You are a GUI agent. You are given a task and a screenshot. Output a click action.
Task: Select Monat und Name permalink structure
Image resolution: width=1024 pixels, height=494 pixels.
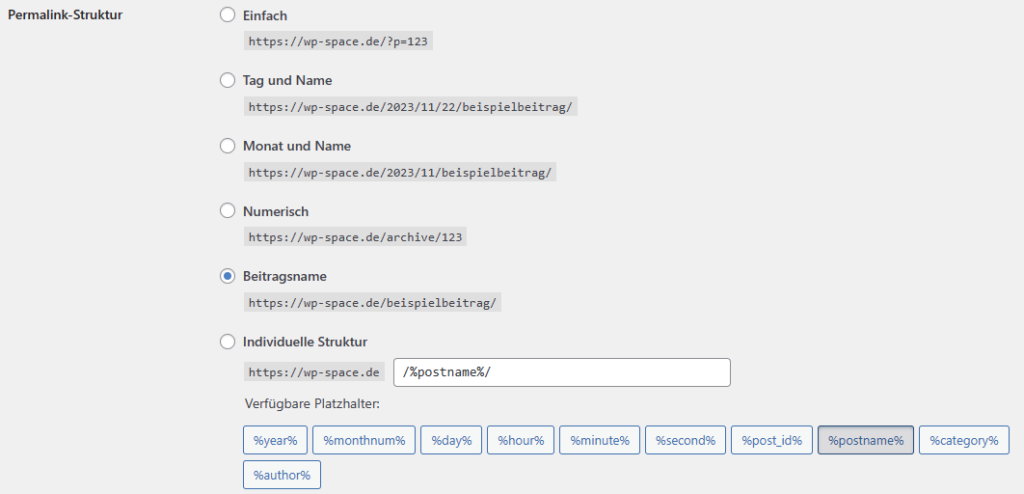point(227,146)
